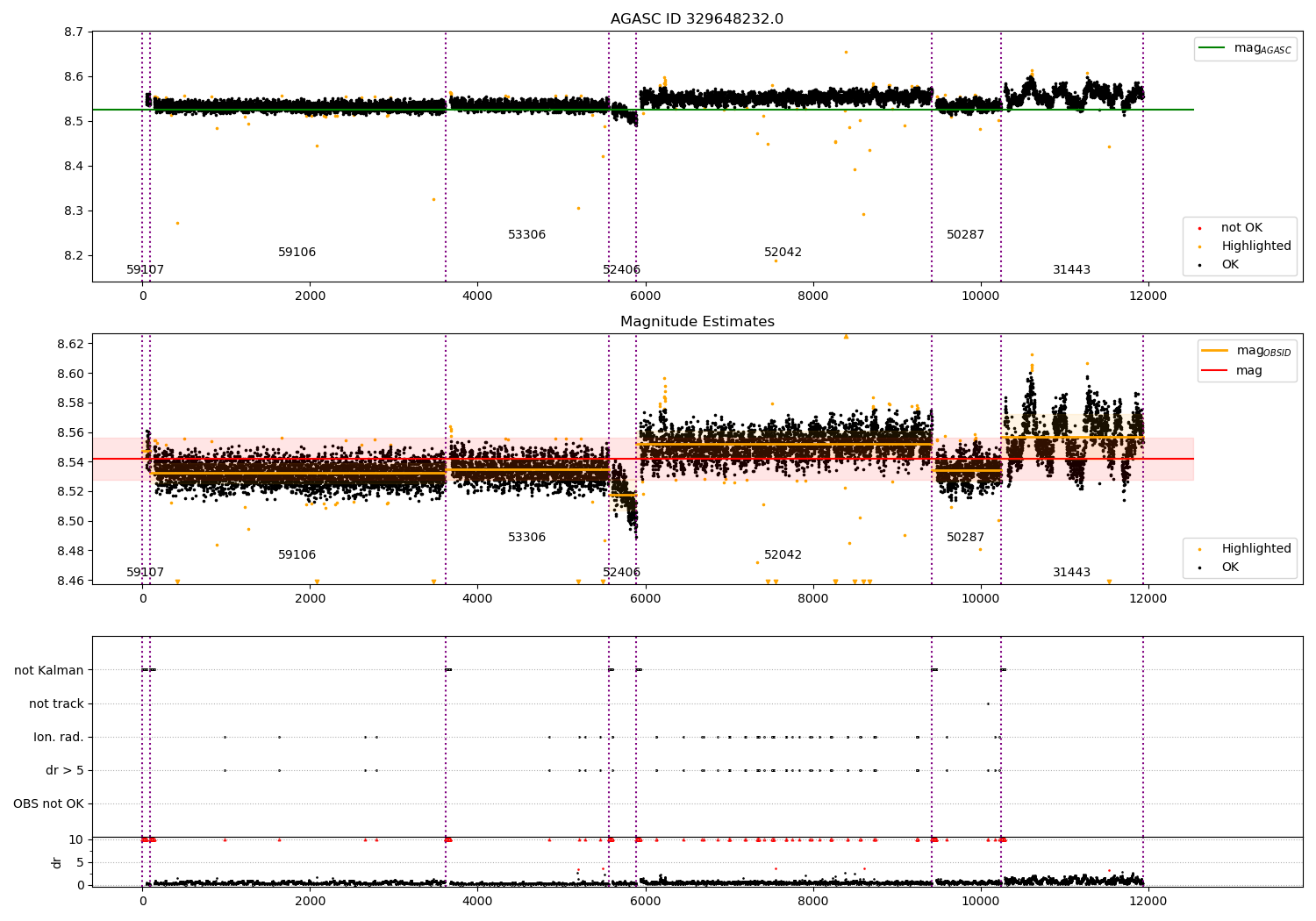Image resolution: width=1316 pixels, height=921 pixels.
Task: Click the 8.7 y-axis tick label
Action: [75, 32]
